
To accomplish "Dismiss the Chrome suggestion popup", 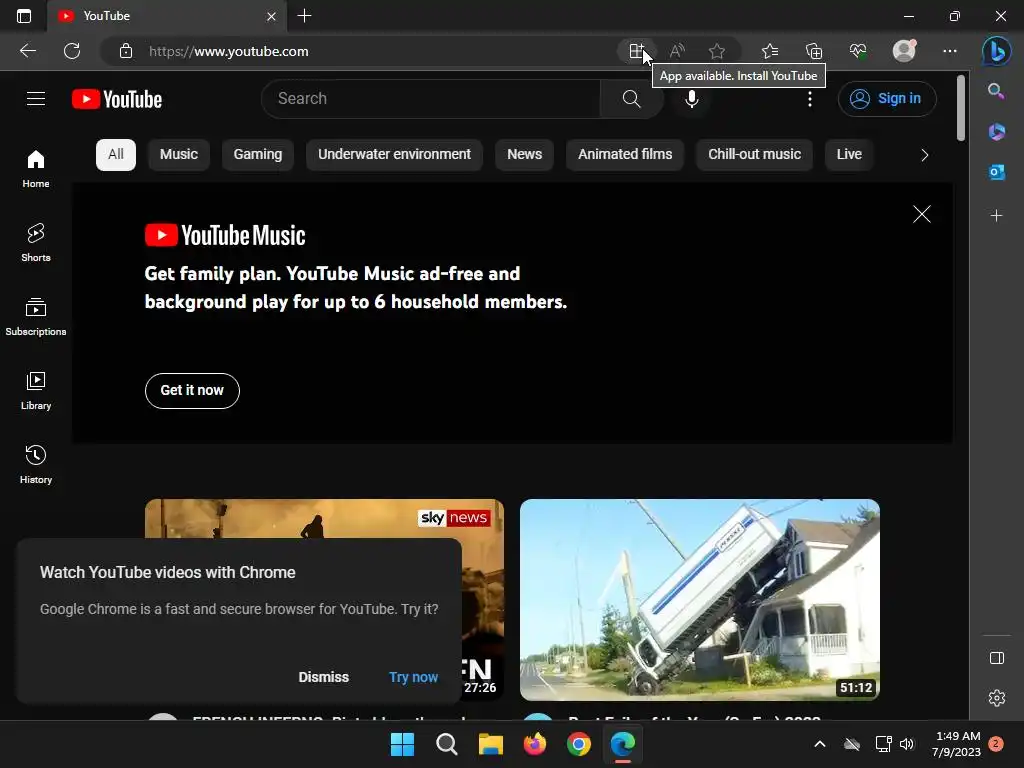I will 323,677.
